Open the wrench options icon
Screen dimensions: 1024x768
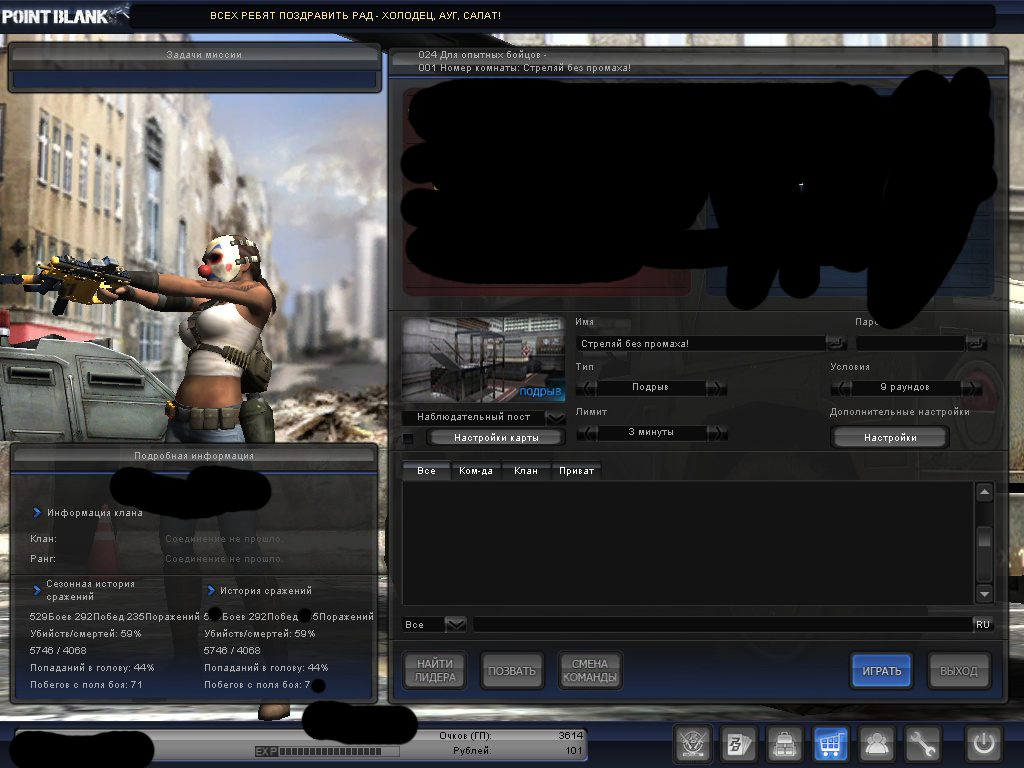click(x=922, y=744)
